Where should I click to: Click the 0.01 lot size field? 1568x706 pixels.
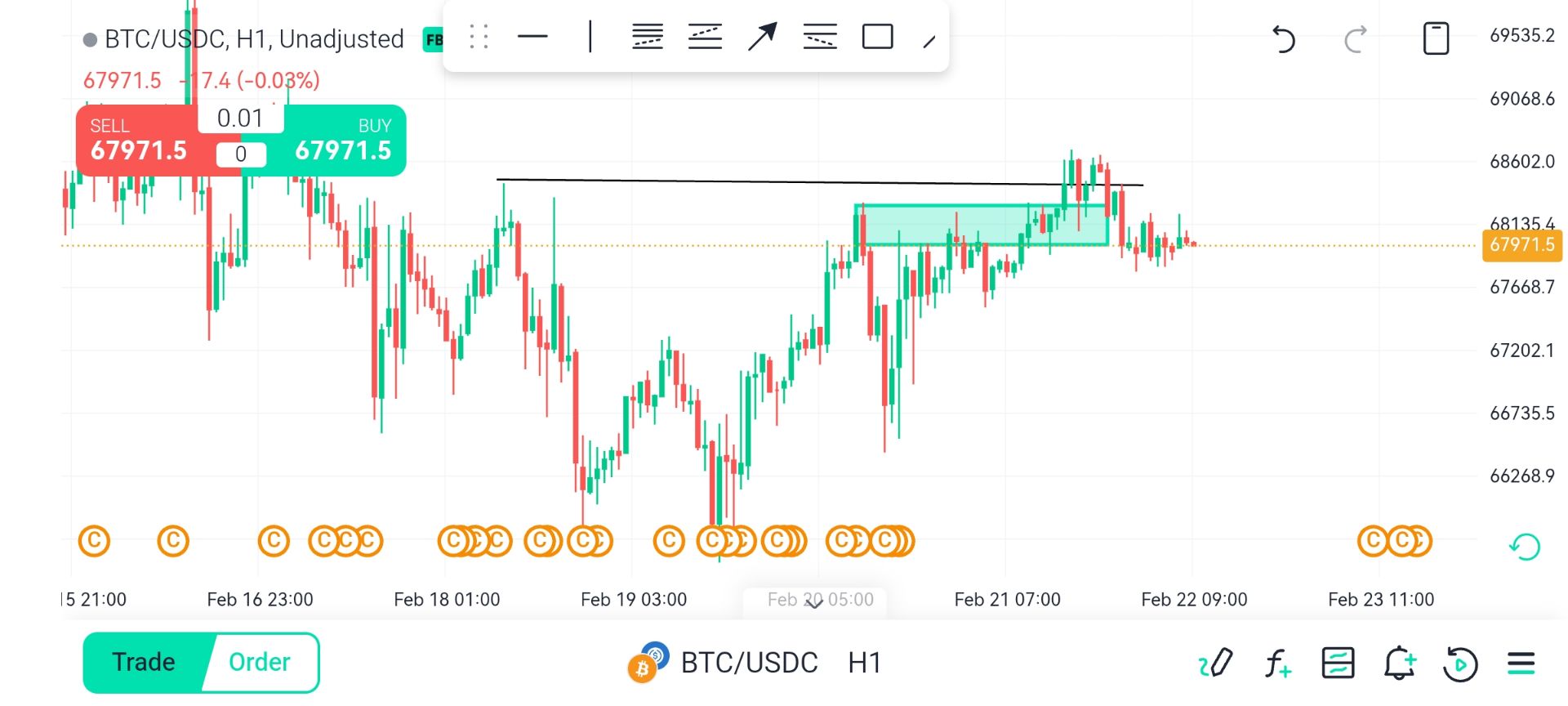click(x=240, y=118)
